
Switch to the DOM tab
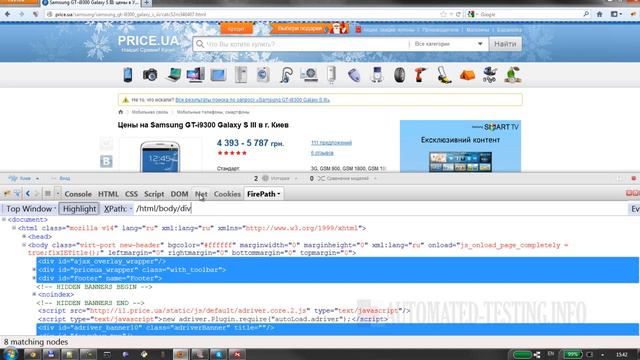coord(179,194)
